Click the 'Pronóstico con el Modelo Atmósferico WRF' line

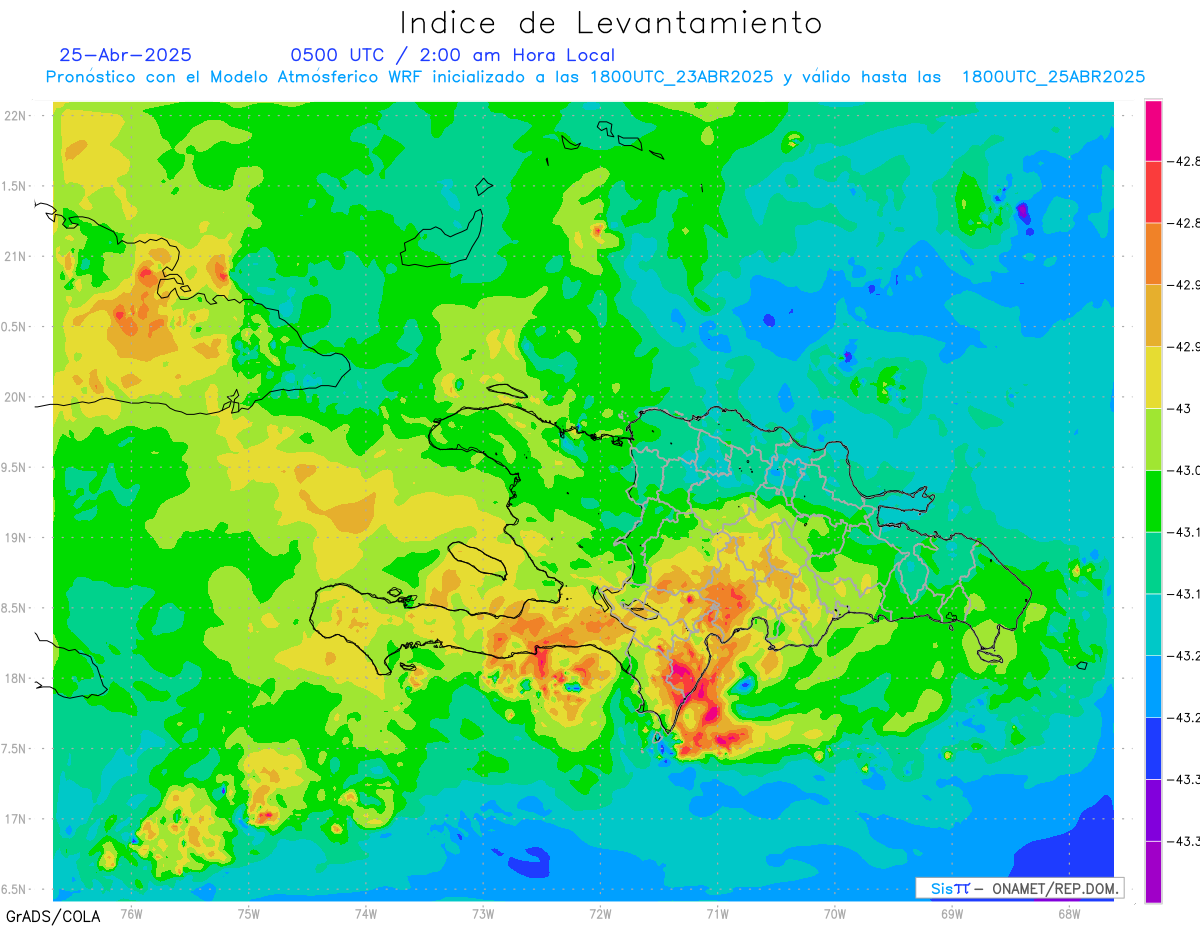595,77
